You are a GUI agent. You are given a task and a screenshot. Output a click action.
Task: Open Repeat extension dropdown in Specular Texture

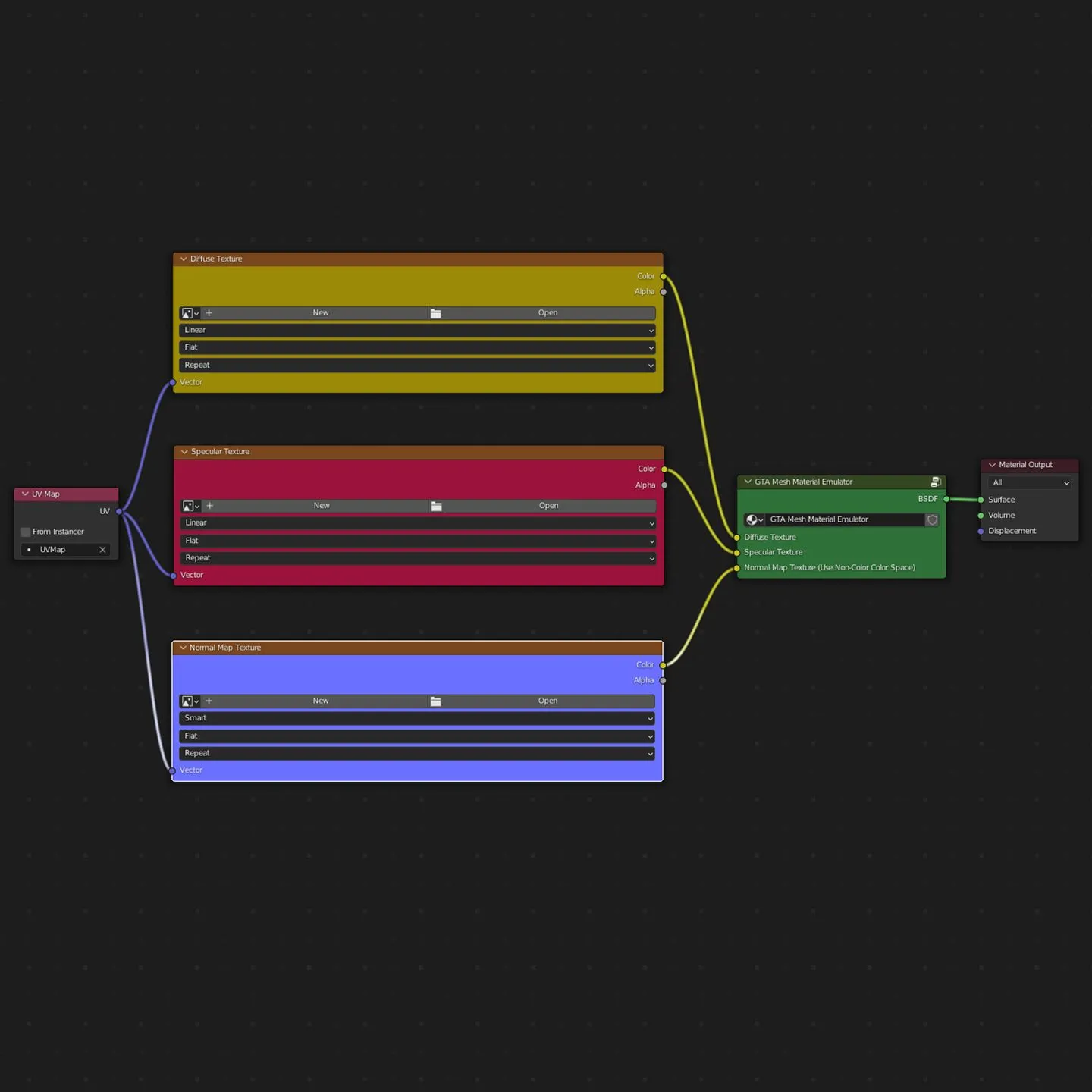(x=417, y=558)
